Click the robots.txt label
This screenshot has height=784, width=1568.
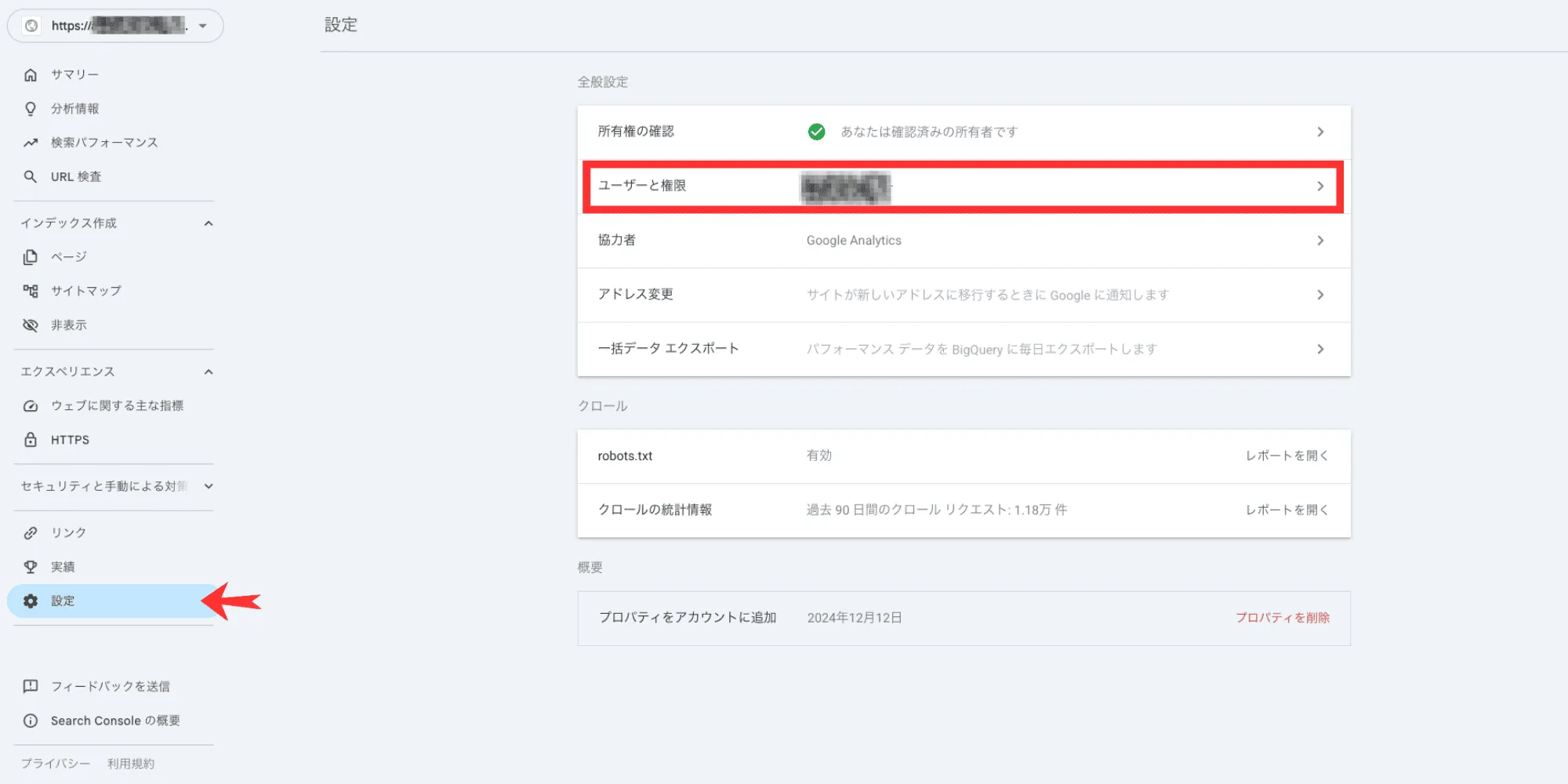coord(625,456)
